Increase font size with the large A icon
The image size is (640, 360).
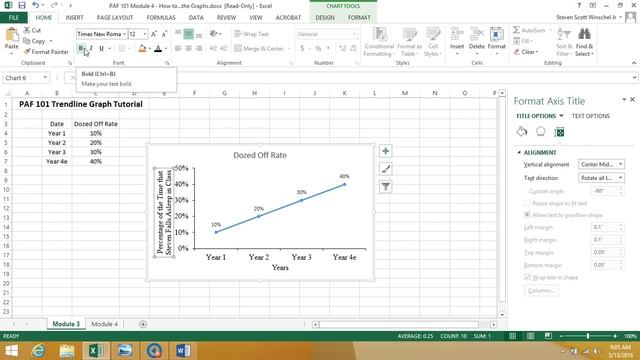[x=154, y=34]
